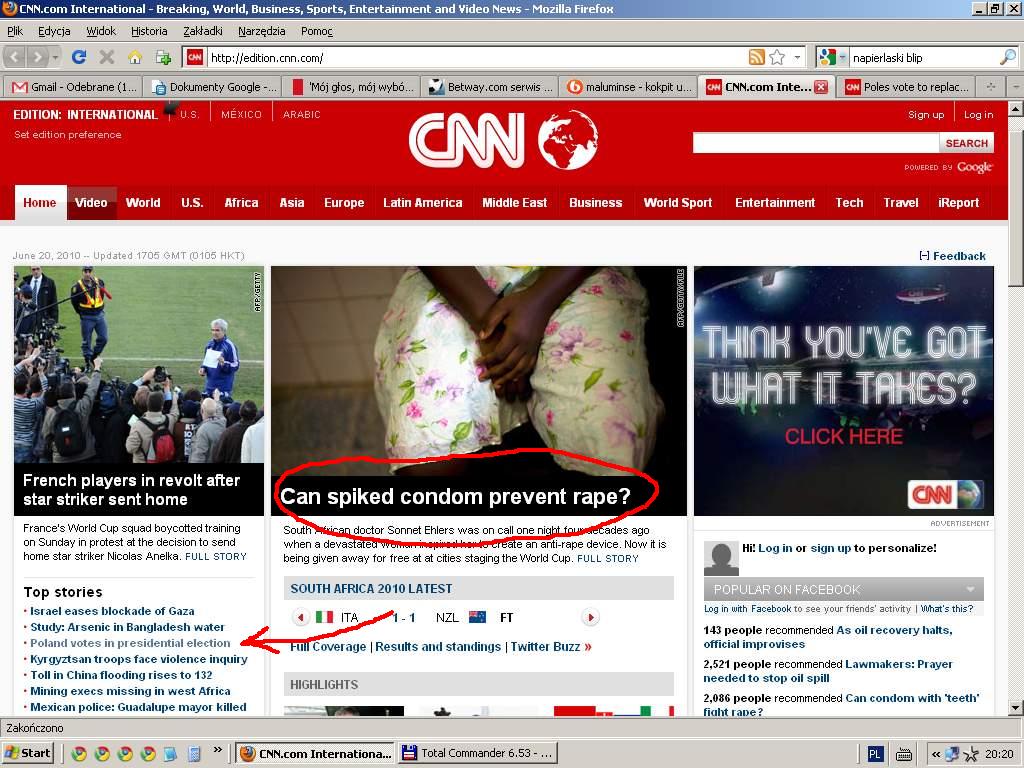The image size is (1024, 768).
Task: Click the stop loading X icon
Action: tap(106, 57)
